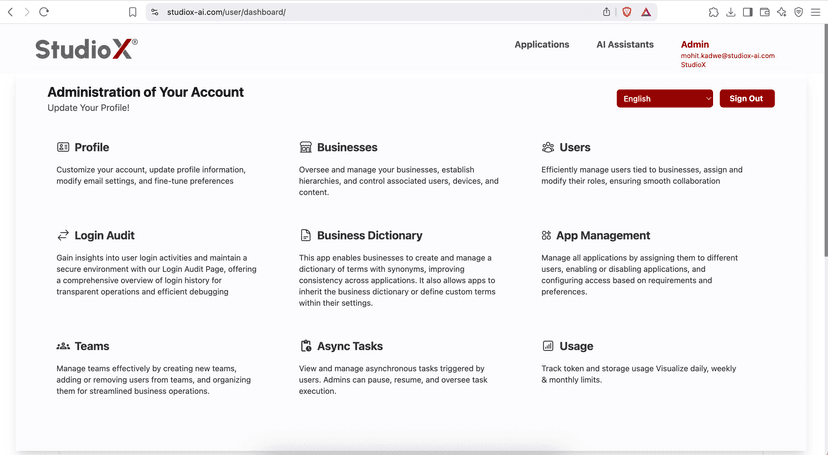The height and width of the screenshot is (455, 828).
Task: Click the StudioX text under Admin
Action: (693, 65)
